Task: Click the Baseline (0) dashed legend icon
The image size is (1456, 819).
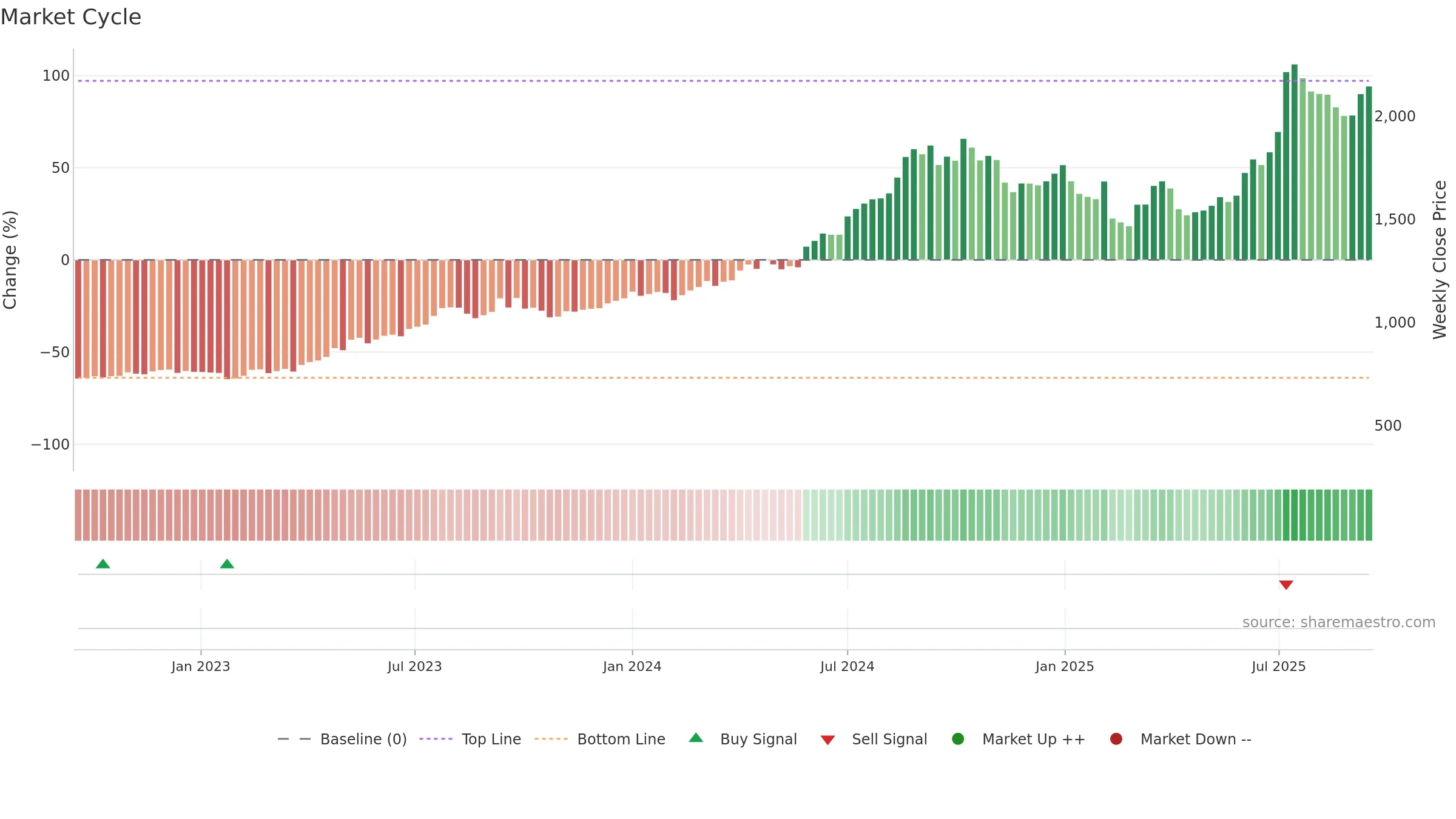Action: click(x=294, y=739)
